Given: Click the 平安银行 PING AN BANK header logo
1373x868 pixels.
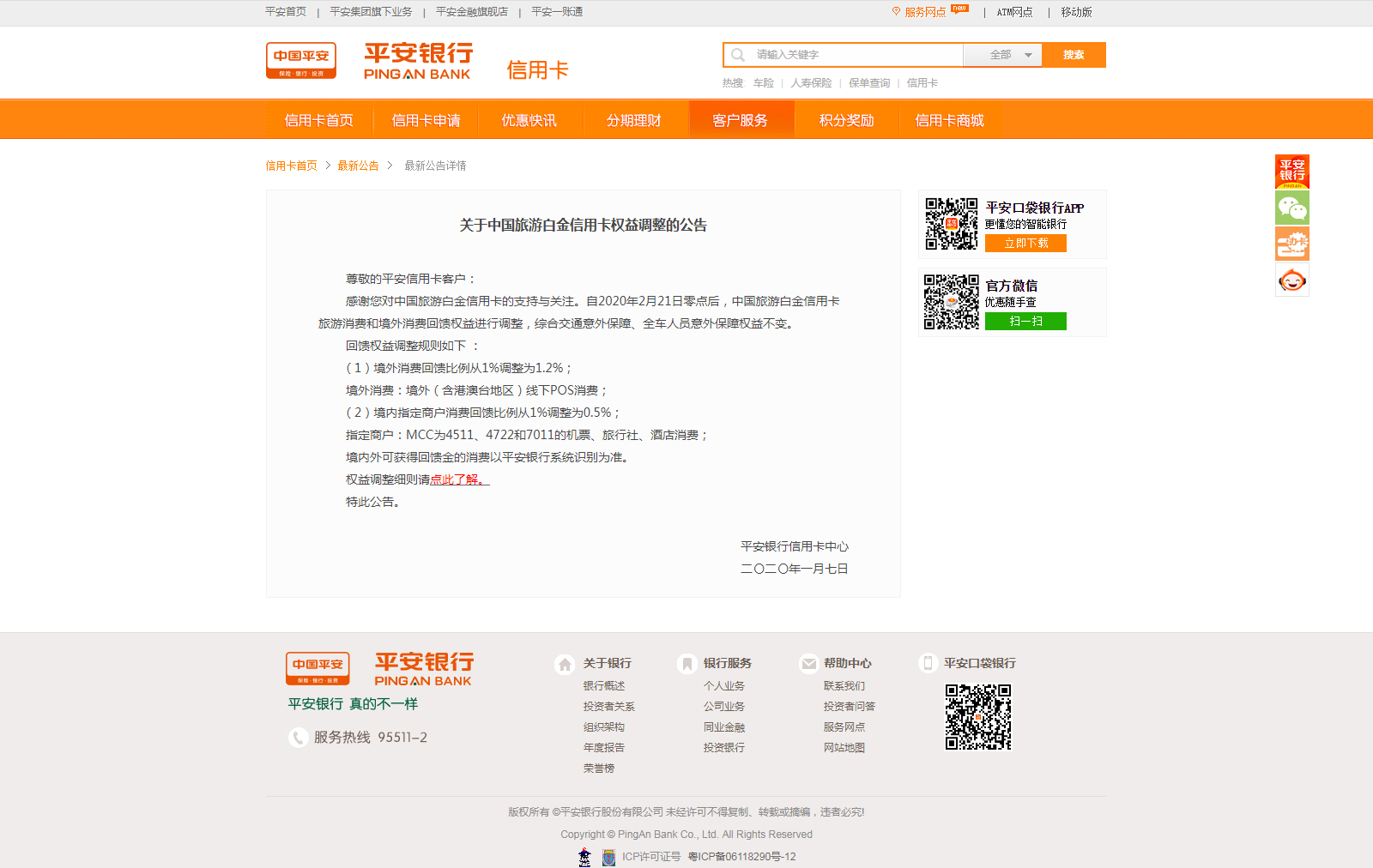Looking at the screenshot, I should pos(418,61).
